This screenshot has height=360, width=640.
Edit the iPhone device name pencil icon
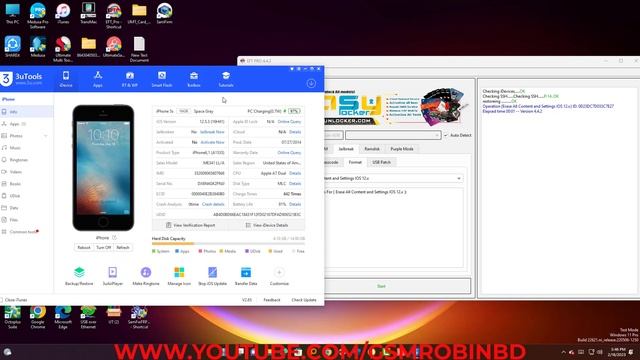pos(114,238)
